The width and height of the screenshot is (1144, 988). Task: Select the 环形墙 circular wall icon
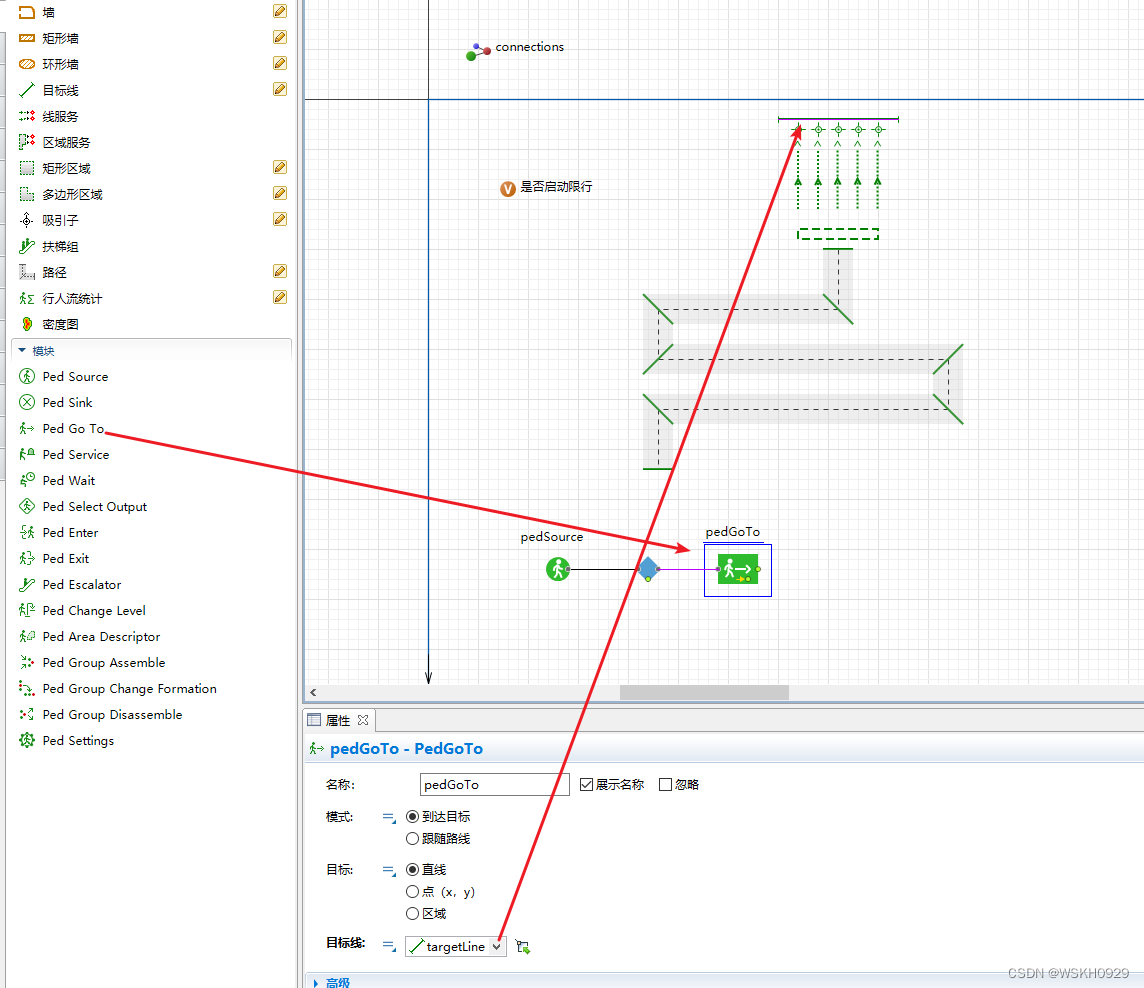[x=27, y=64]
